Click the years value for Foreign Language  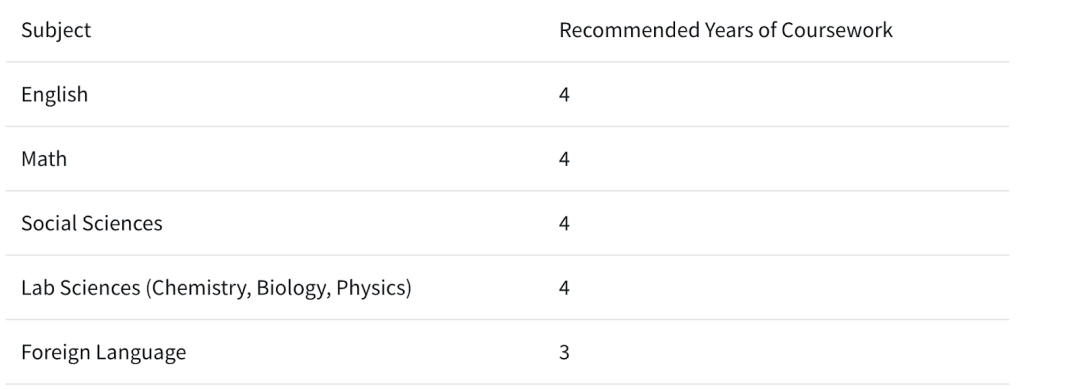click(x=564, y=353)
